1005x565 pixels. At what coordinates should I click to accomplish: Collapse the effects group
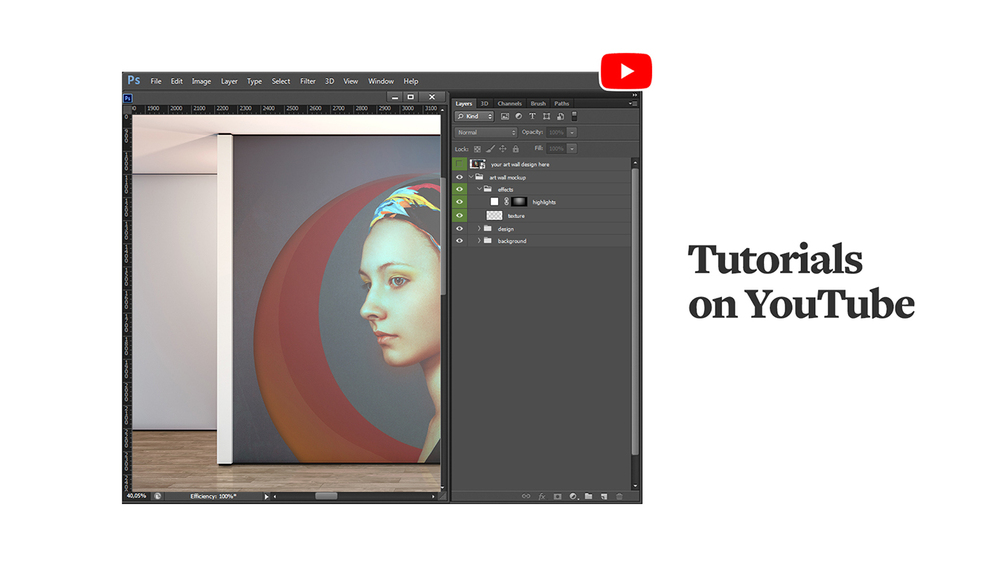pos(479,189)
